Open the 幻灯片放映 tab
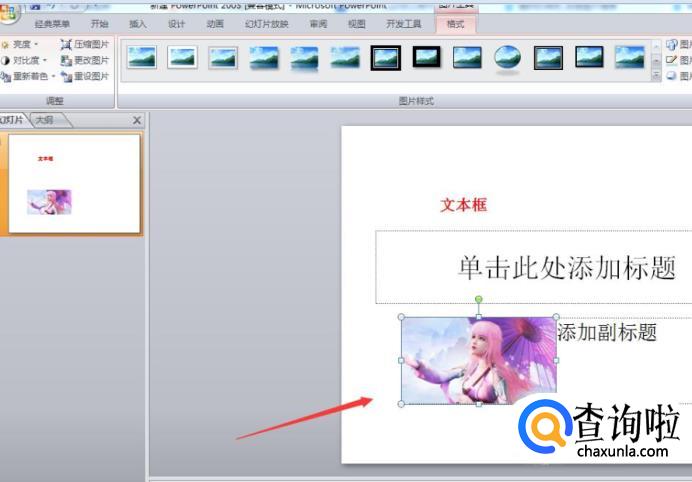Viewport: 692px width, 482px height. tap(267, 24)
